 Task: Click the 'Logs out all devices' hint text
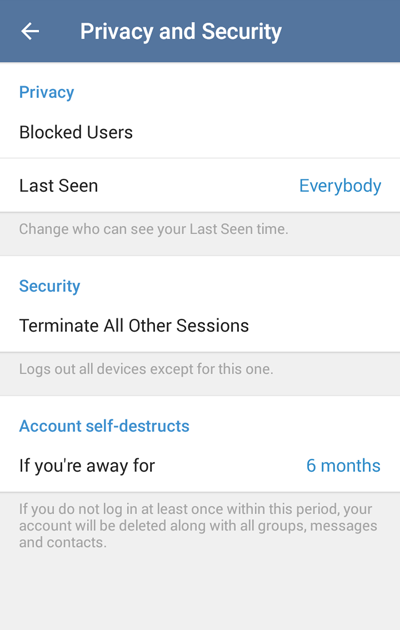point(146,369)
